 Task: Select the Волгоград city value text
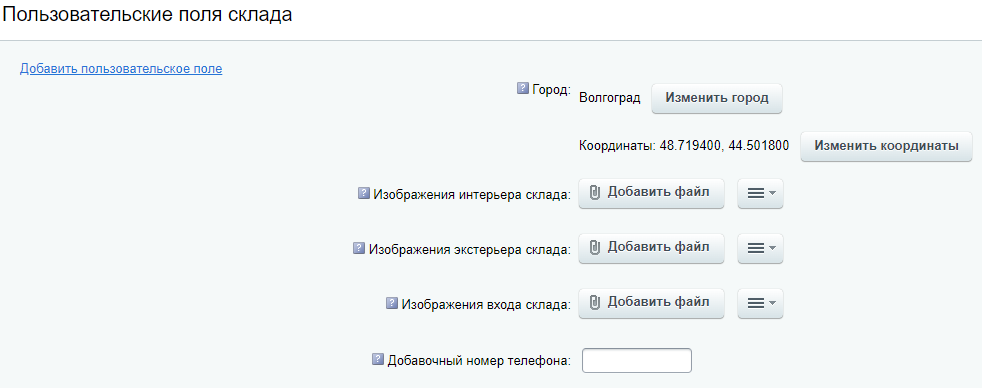click(x=610, y=98)
